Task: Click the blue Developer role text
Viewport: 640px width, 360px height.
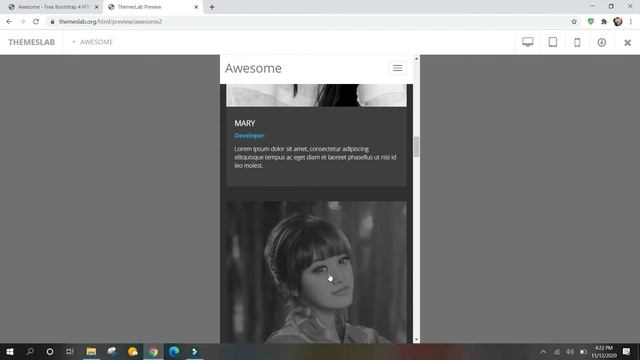Action: pyautogui.click(x=249, y=136)
